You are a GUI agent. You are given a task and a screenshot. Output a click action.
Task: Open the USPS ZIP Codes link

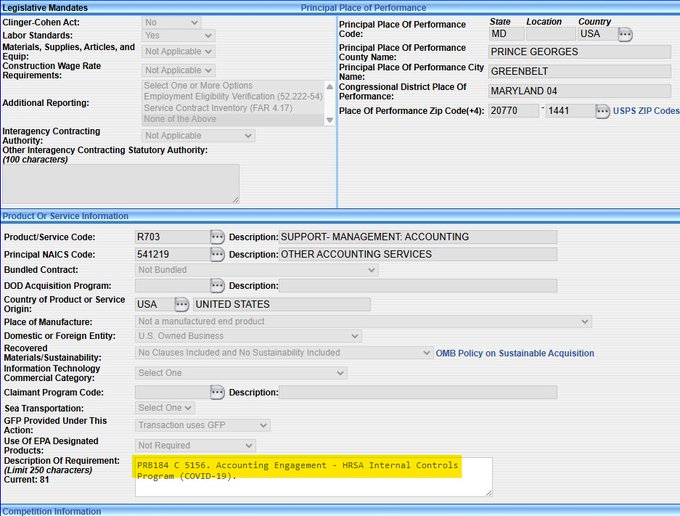[646, 111]
